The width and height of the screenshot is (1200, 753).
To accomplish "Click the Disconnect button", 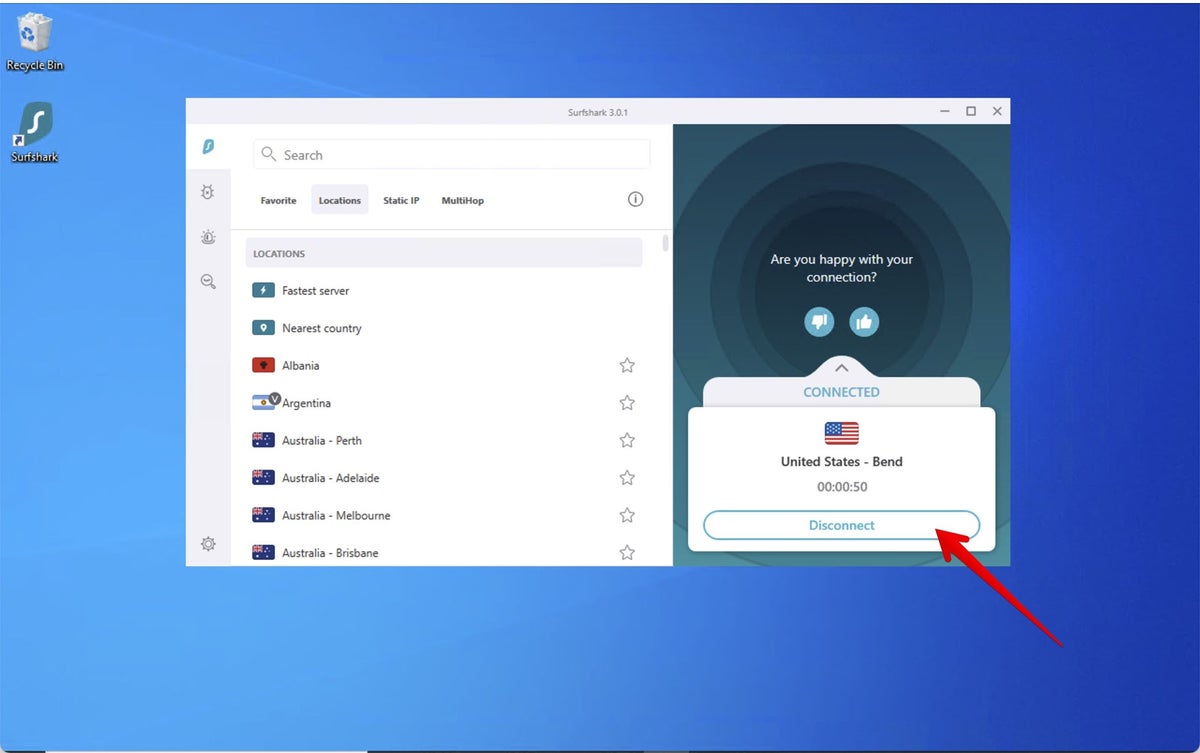I will coord(841,525).
